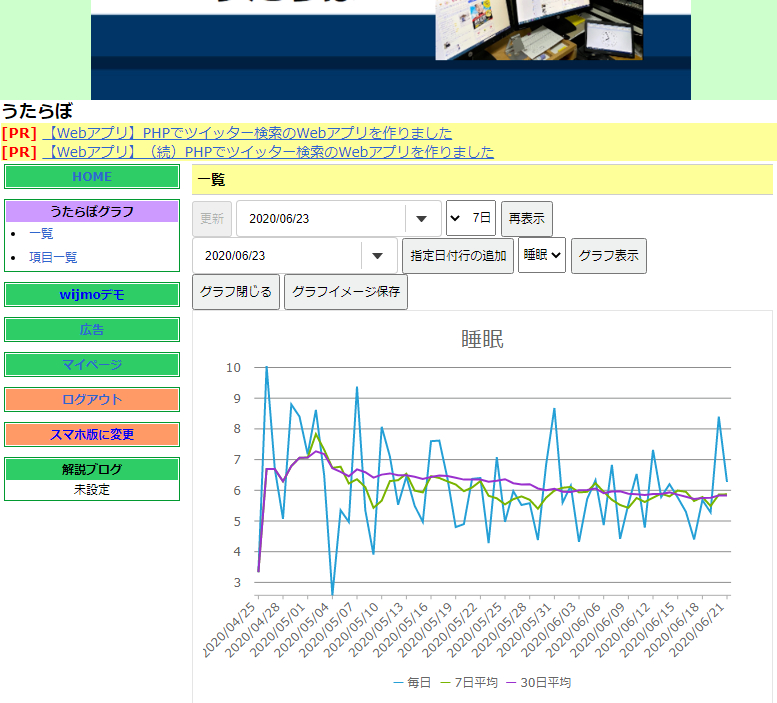
Task: Toggle the 30日平均 legend entry
Action: click(x=538, y=683)
